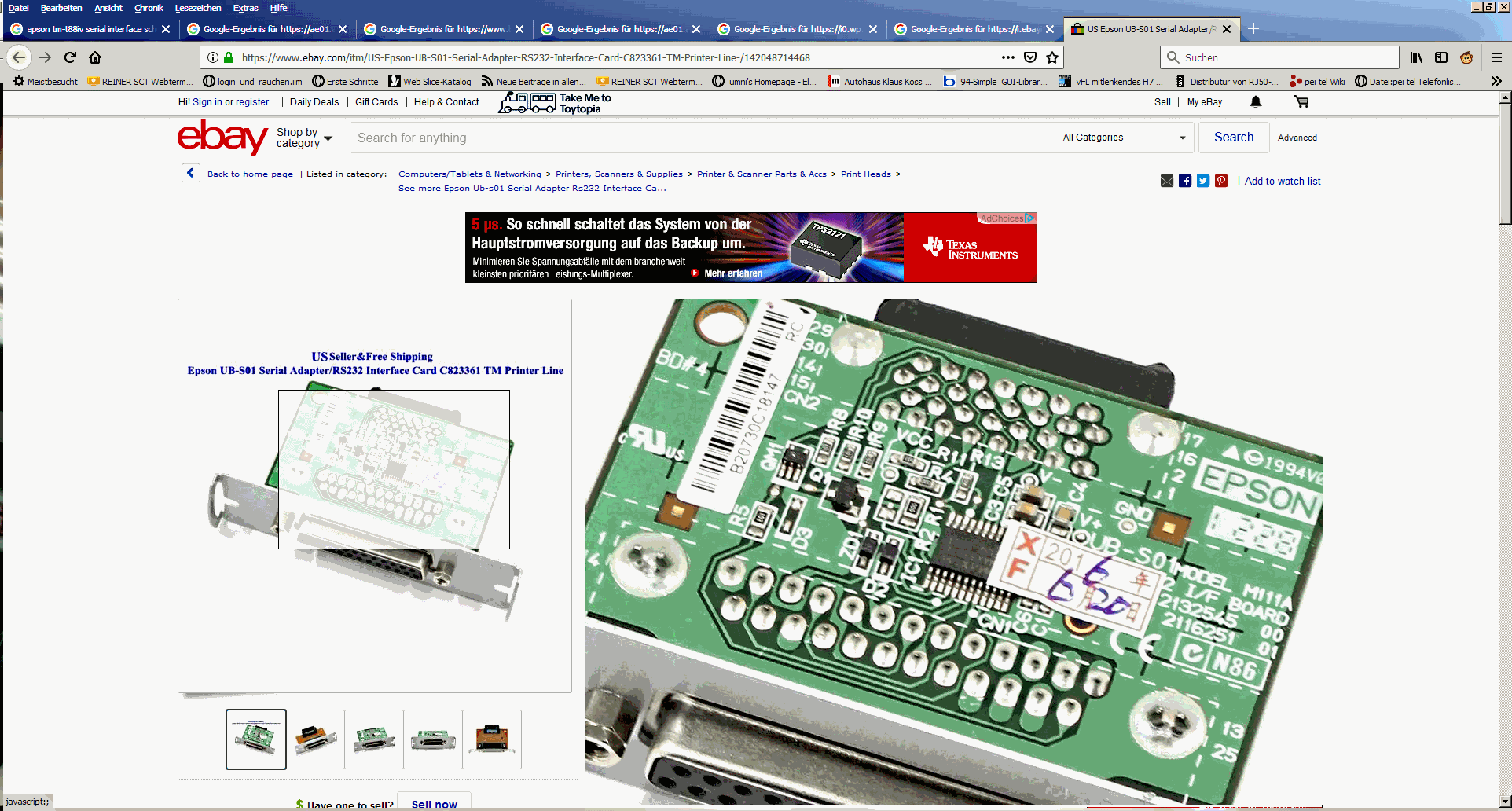Share the listing on Twitter
The image size is (1512, 811).
1203,182
